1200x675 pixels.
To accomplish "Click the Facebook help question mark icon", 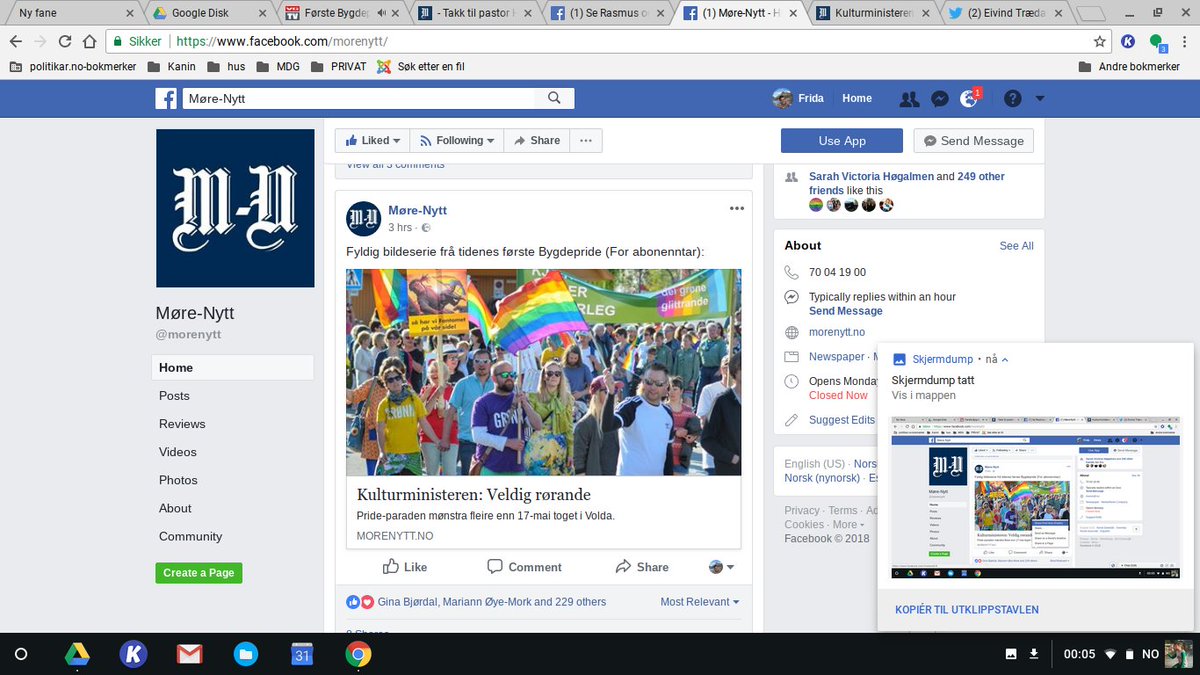I will click(x=1010, y=98).
